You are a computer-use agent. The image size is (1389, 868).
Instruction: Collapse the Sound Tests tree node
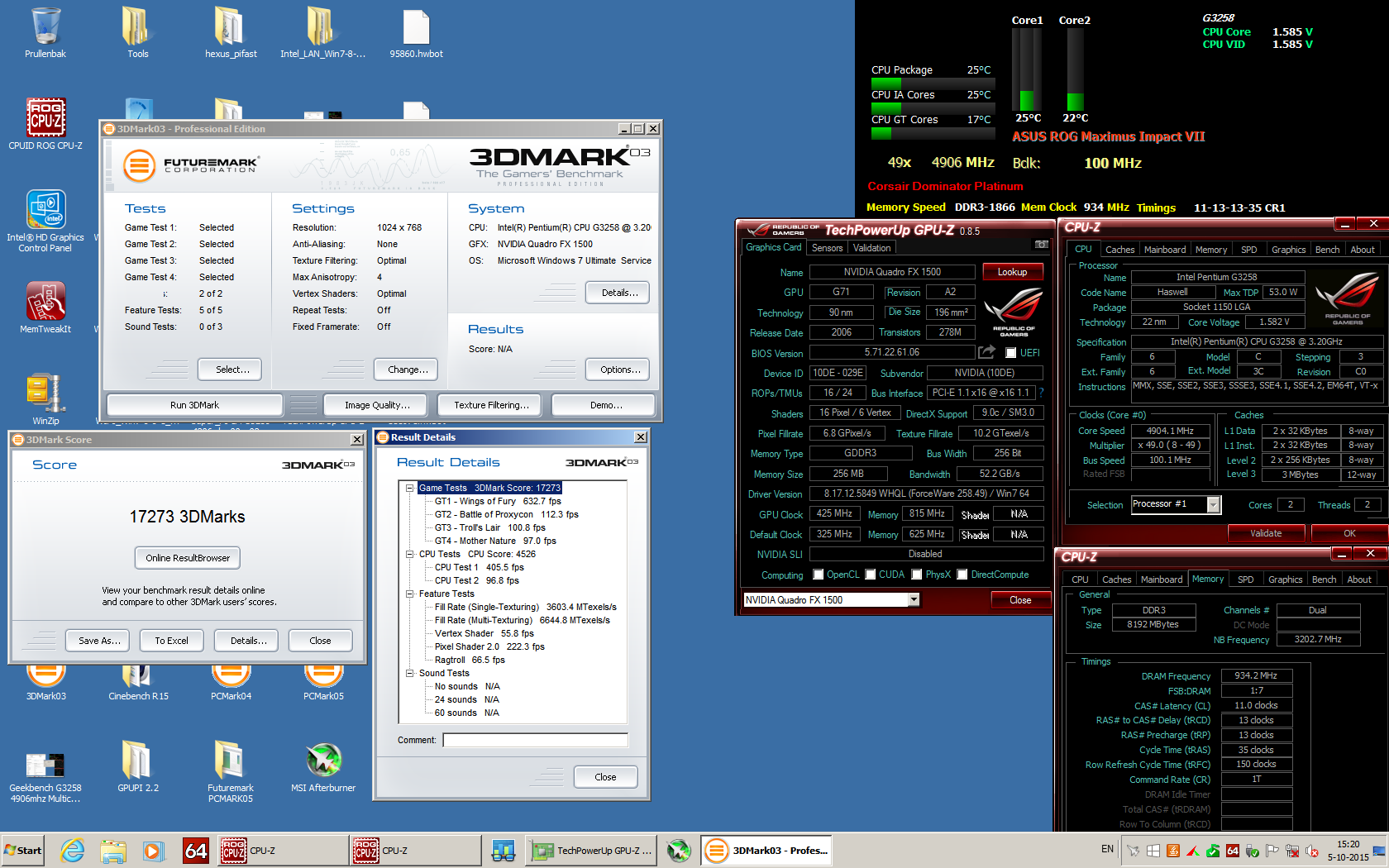(x=409, y=673)
